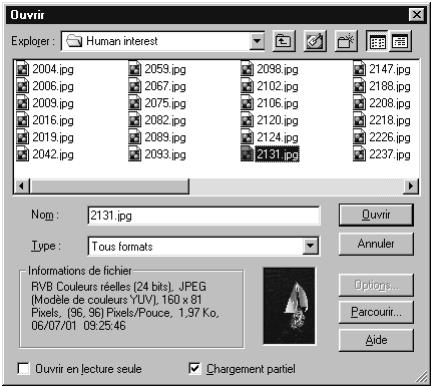Screen dimensions: 431x387
Task: Select file 2019.jpg
Action: pyautogui.click(x=45, y=137)
